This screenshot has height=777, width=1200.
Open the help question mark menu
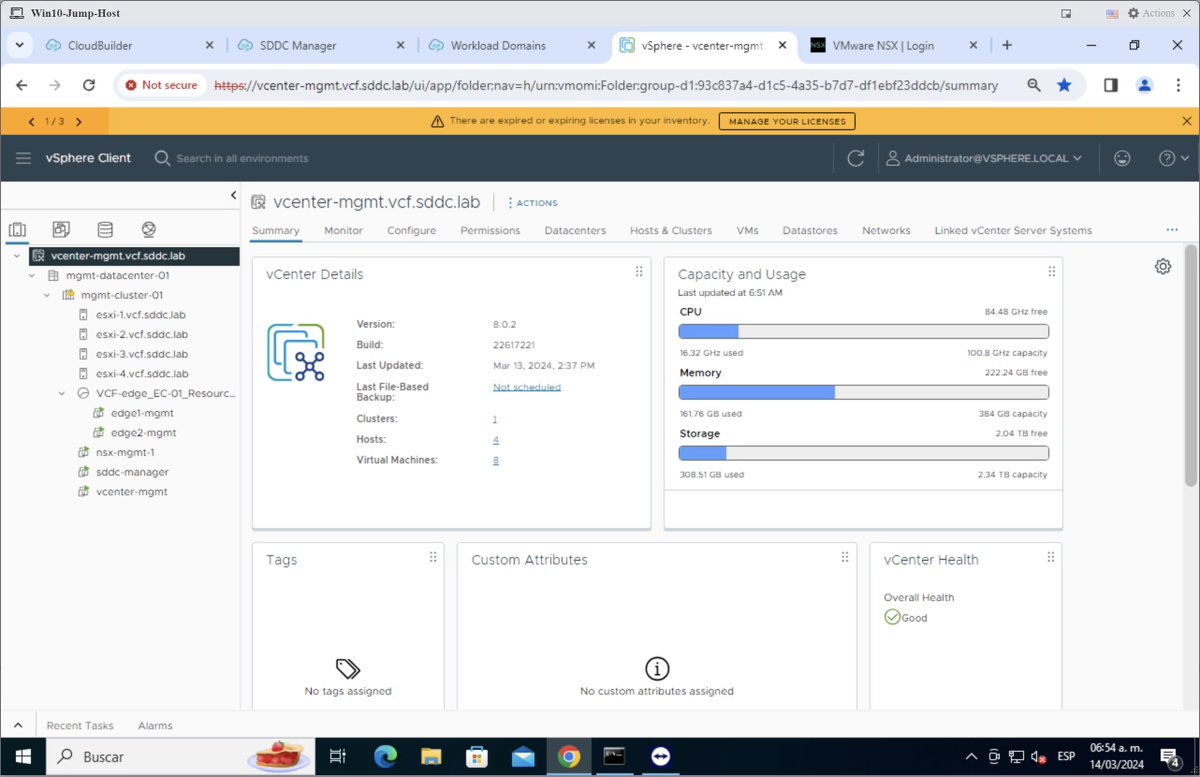tap(1173, 158)
